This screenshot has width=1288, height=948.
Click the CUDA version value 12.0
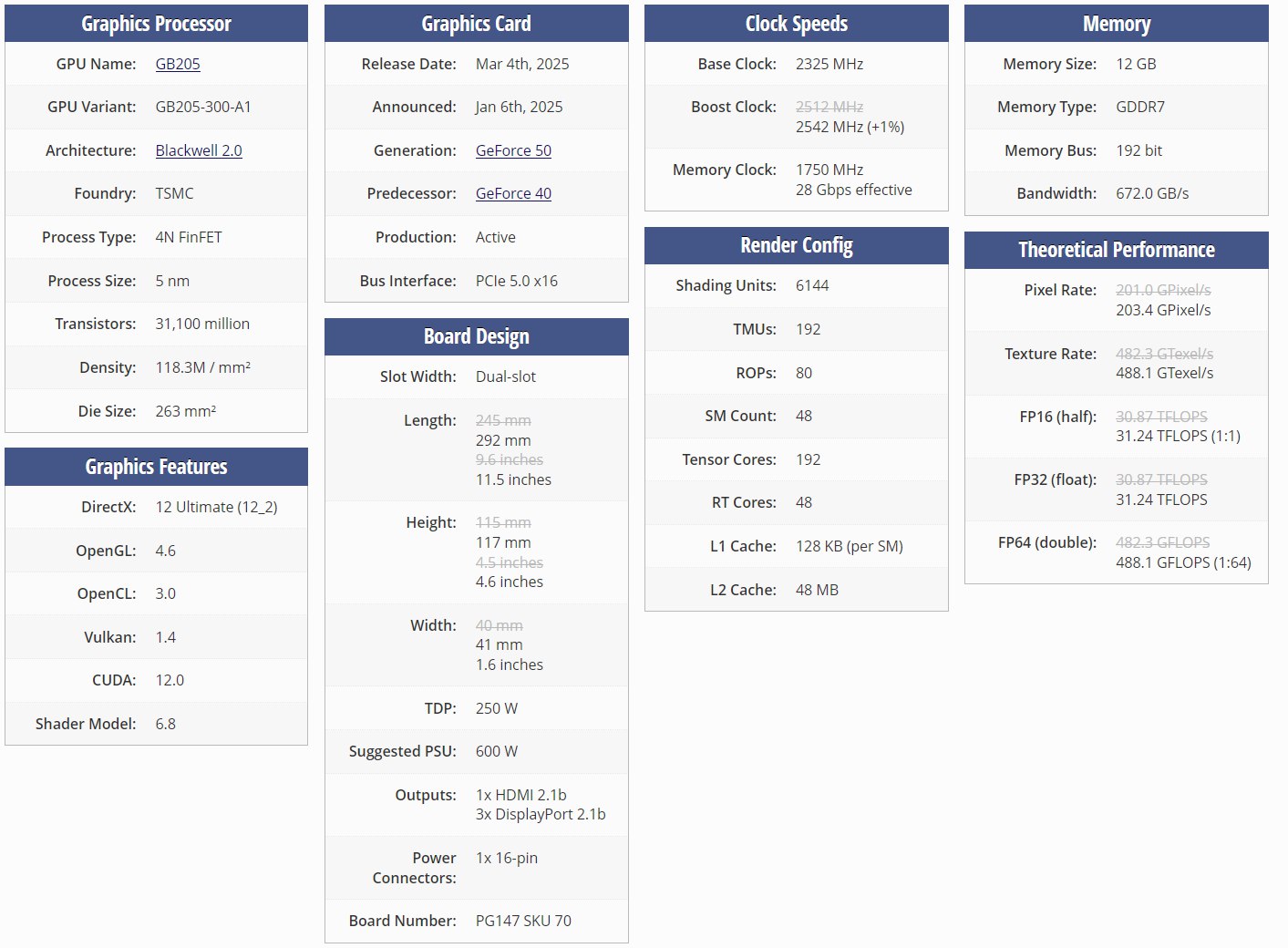click(170, 680)
